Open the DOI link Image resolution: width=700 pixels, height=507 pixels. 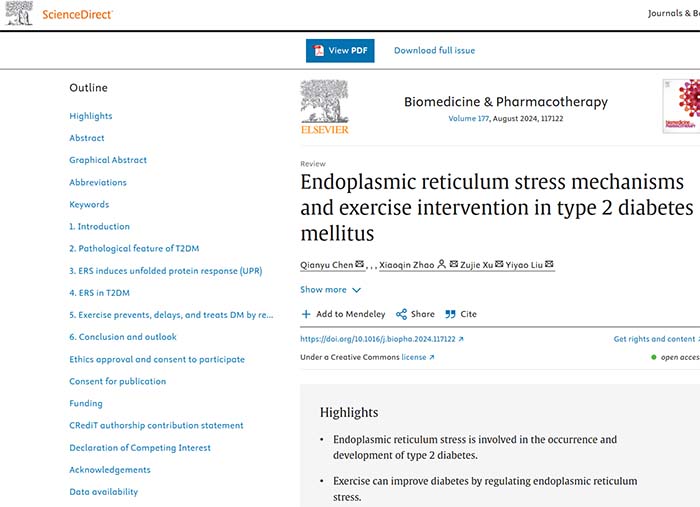click(x=381, y=339)
